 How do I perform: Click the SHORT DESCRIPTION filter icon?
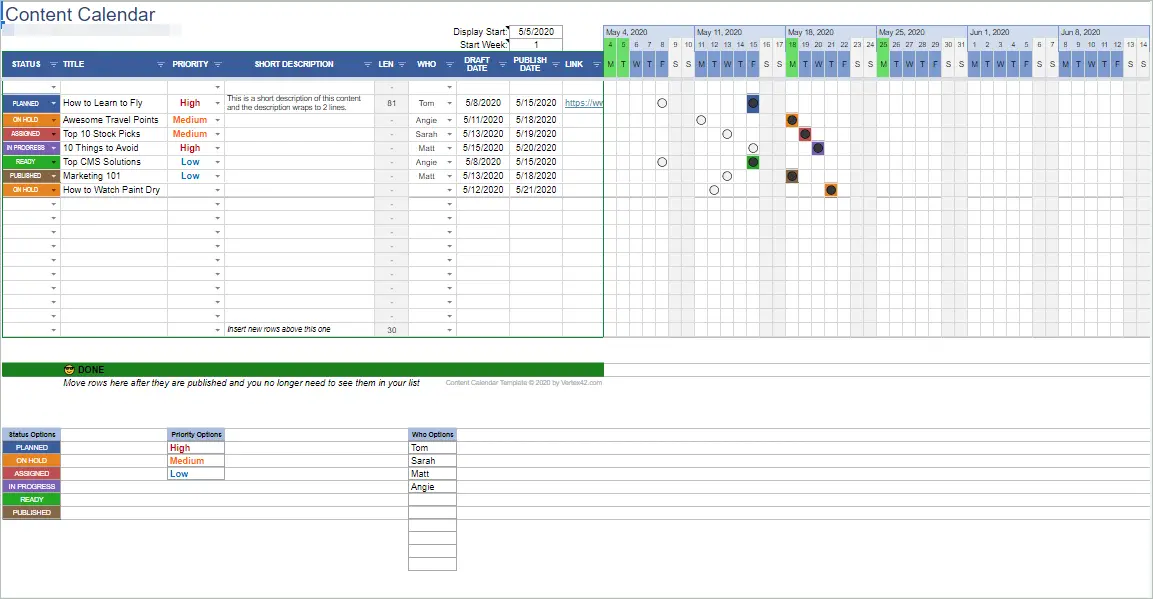[369, 64]
